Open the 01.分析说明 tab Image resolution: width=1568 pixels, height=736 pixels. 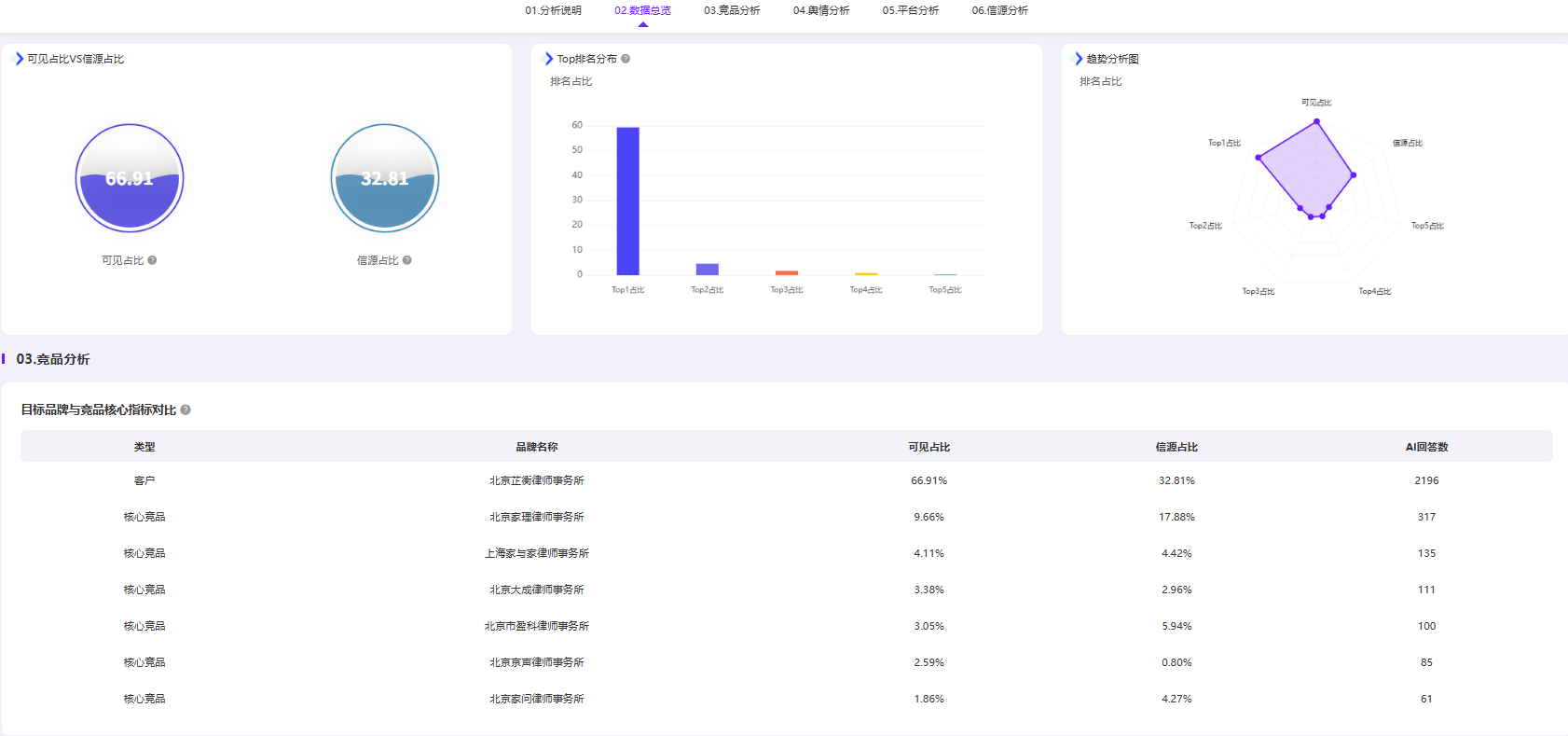point(553,10)
